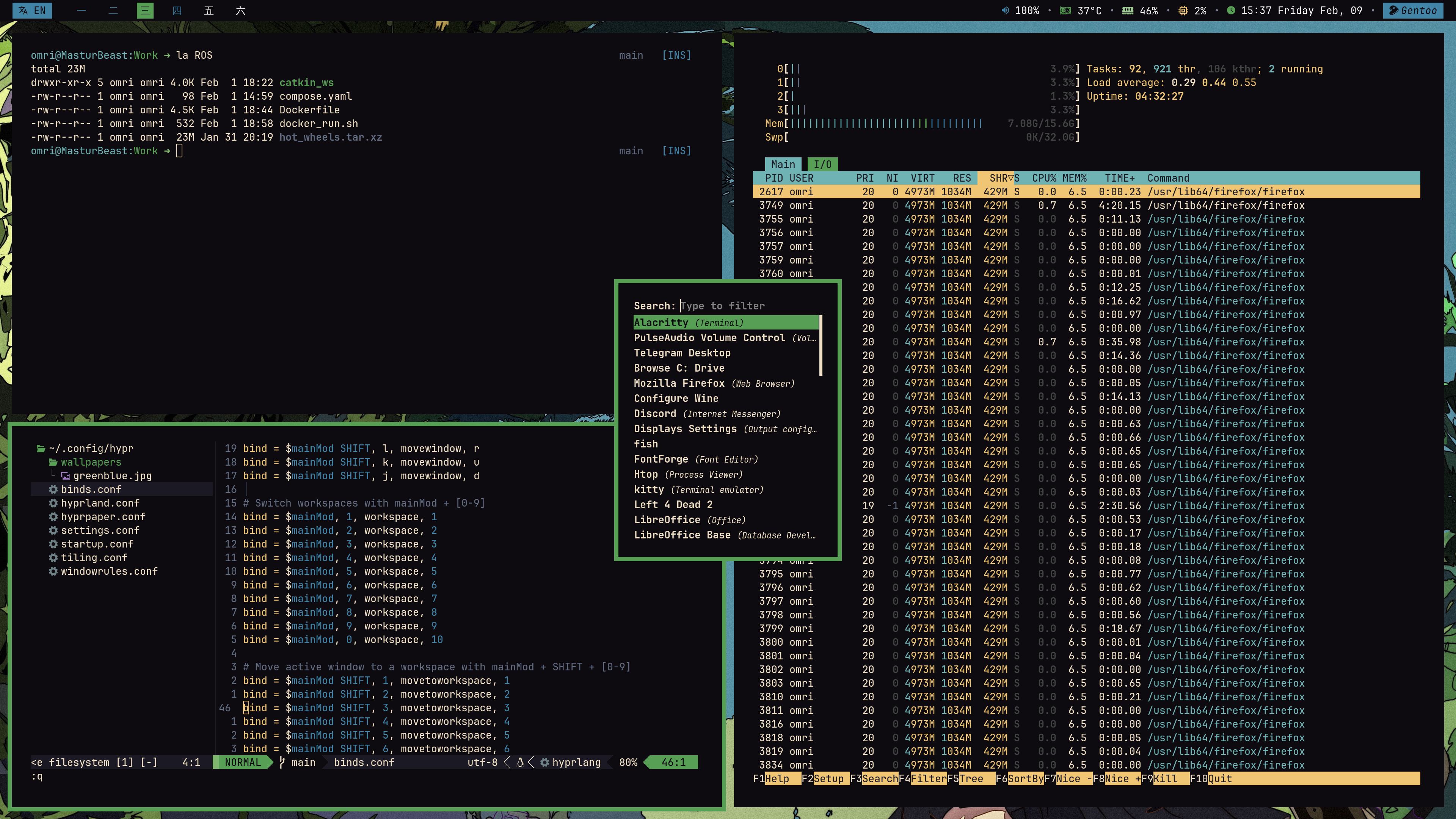This screenshot has width=1456, height=819.
Task: Open greenblue.jpg in the file tree
Action: [x=106, y=476]
